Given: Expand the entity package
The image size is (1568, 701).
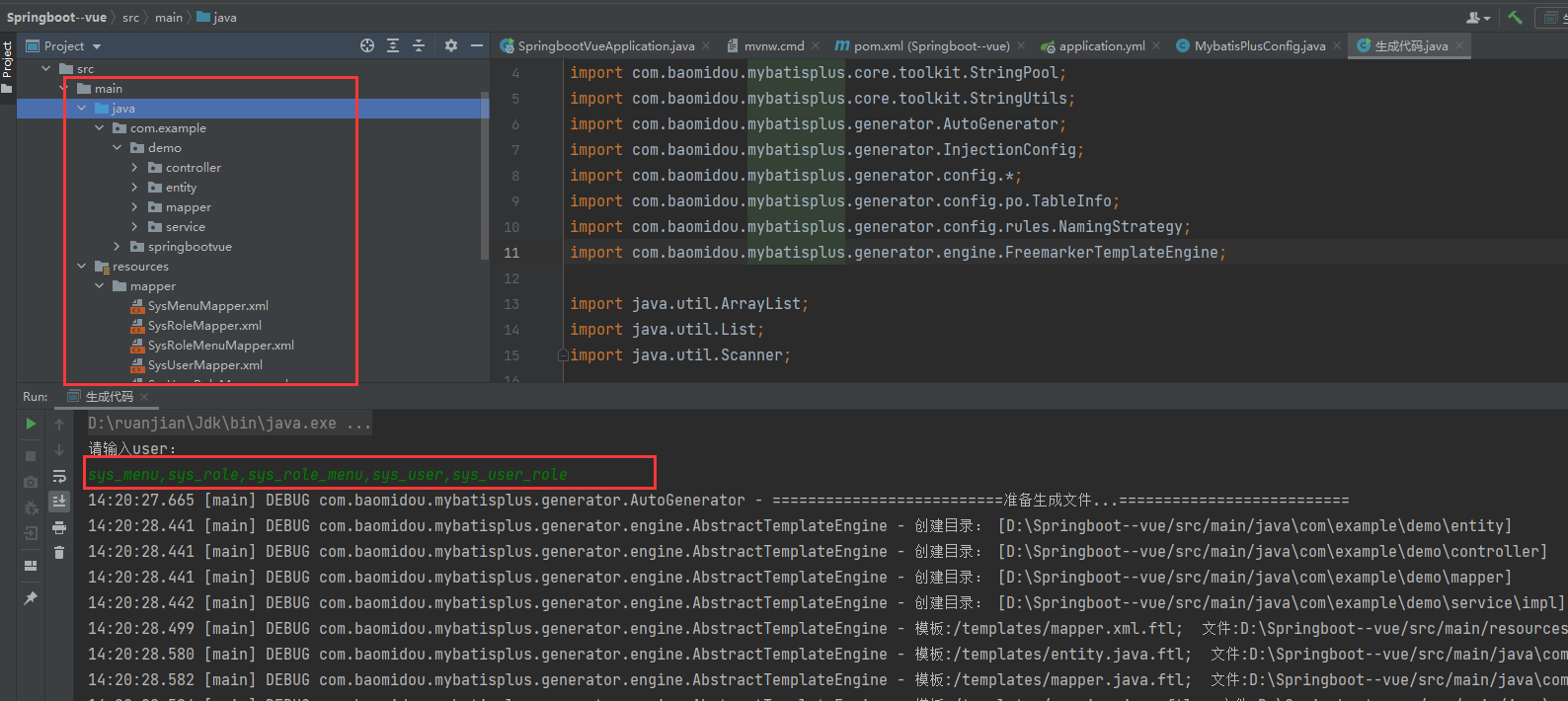Looking at the screenshot, I should (134, 188).
